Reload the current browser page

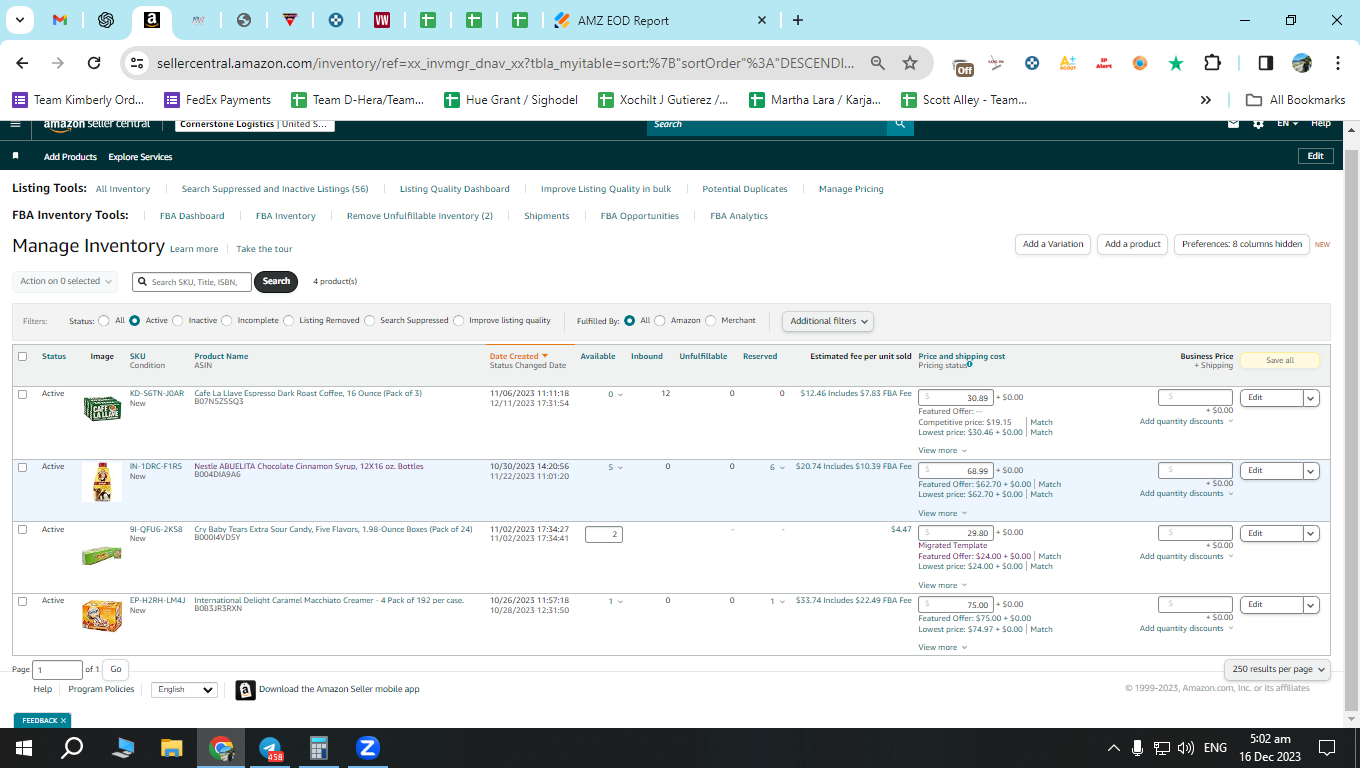coord(94,63)
